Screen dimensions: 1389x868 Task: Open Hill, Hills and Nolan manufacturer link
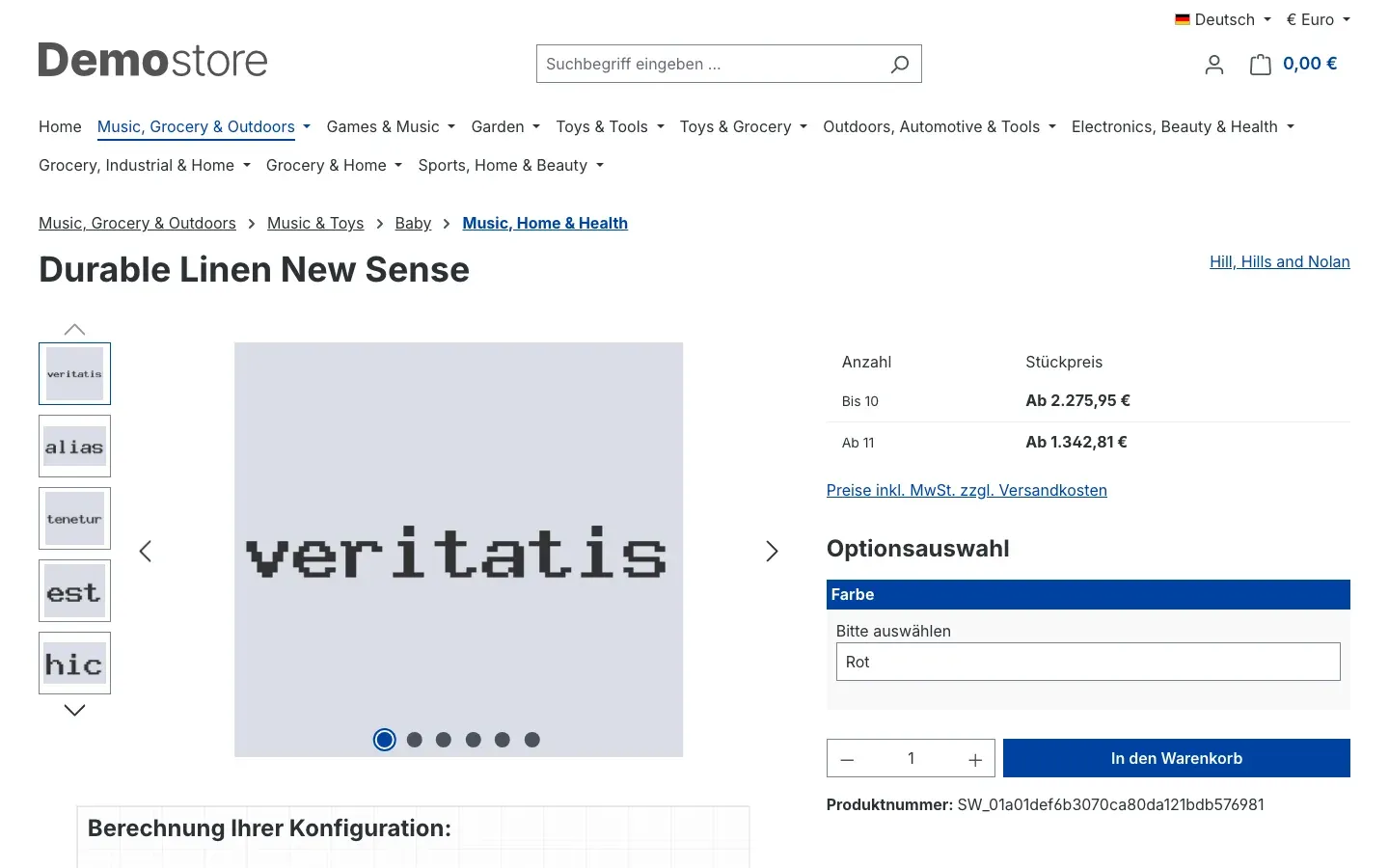(x=1280, y=261)
